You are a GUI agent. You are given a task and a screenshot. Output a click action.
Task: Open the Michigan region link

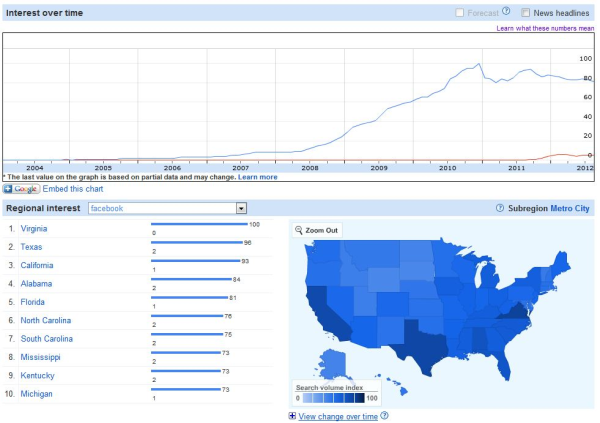pos(36,394)
